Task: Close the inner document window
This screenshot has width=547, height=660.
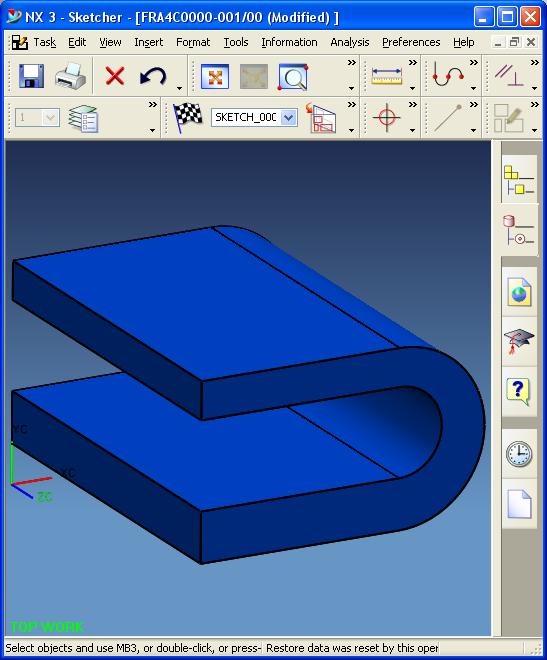Action: (x=531, y=42)
